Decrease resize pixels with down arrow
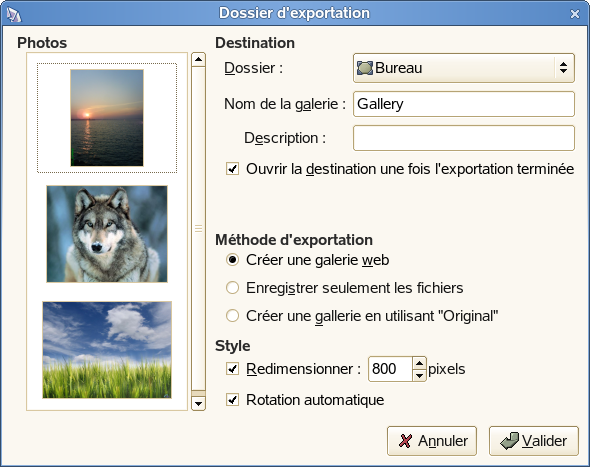 click(419, 375)
